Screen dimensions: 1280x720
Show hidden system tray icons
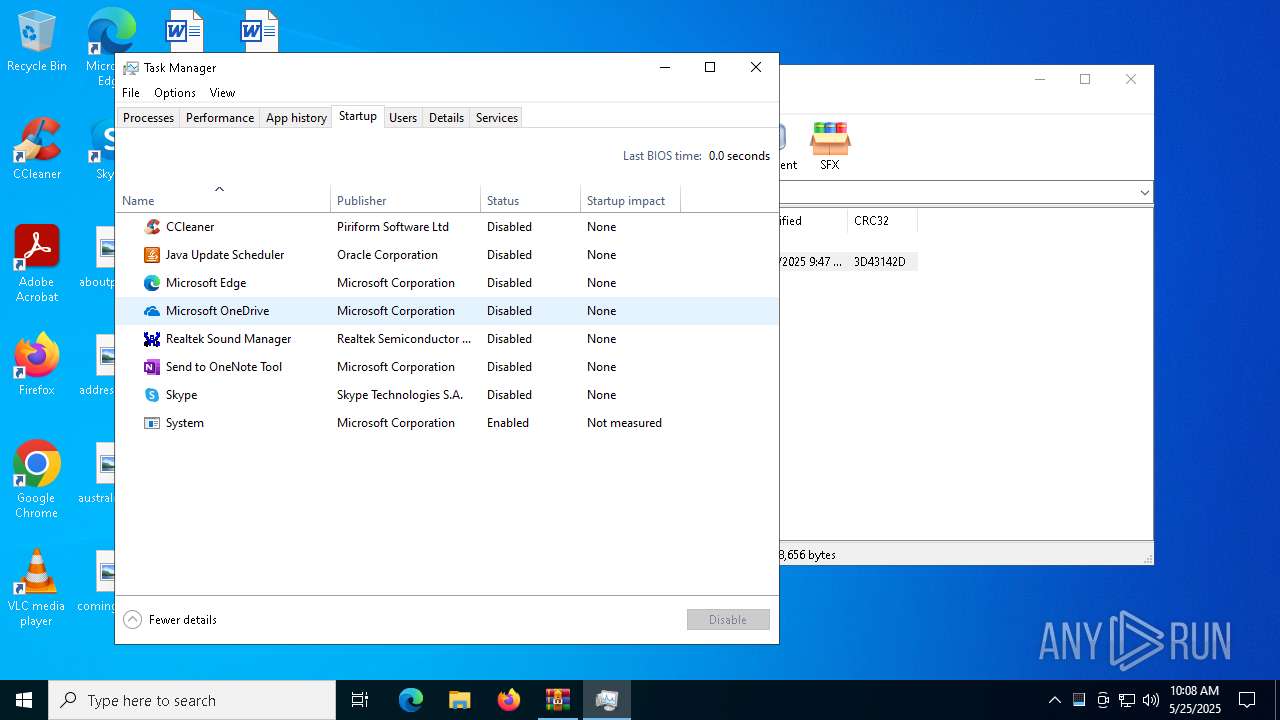(1055, 700)
